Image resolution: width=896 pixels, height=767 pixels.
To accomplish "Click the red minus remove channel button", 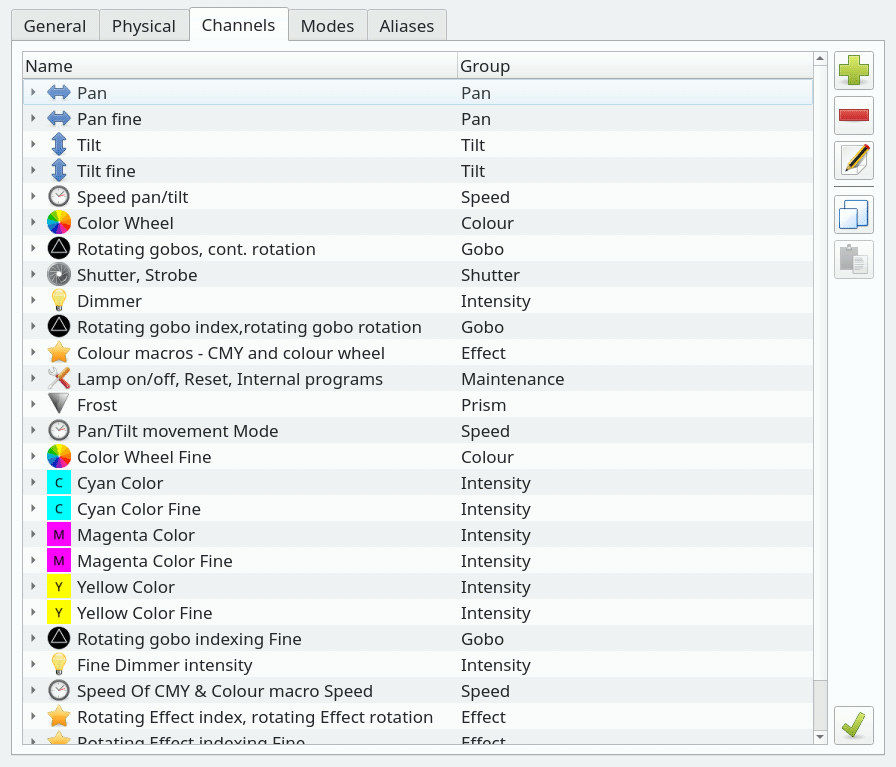I will (854, 115).
